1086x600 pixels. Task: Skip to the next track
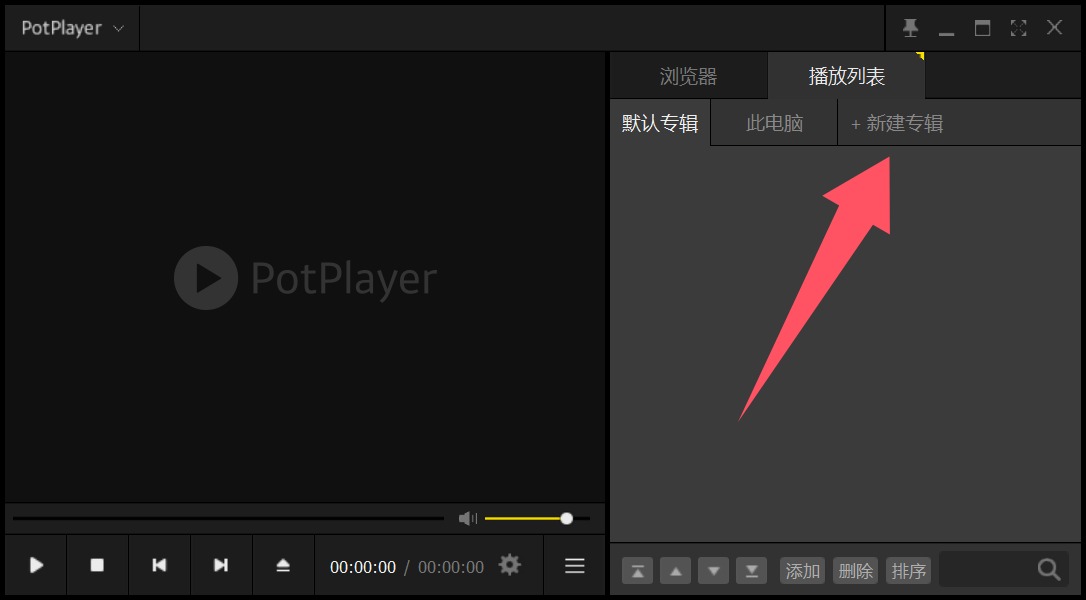click(x=221, y=565)
